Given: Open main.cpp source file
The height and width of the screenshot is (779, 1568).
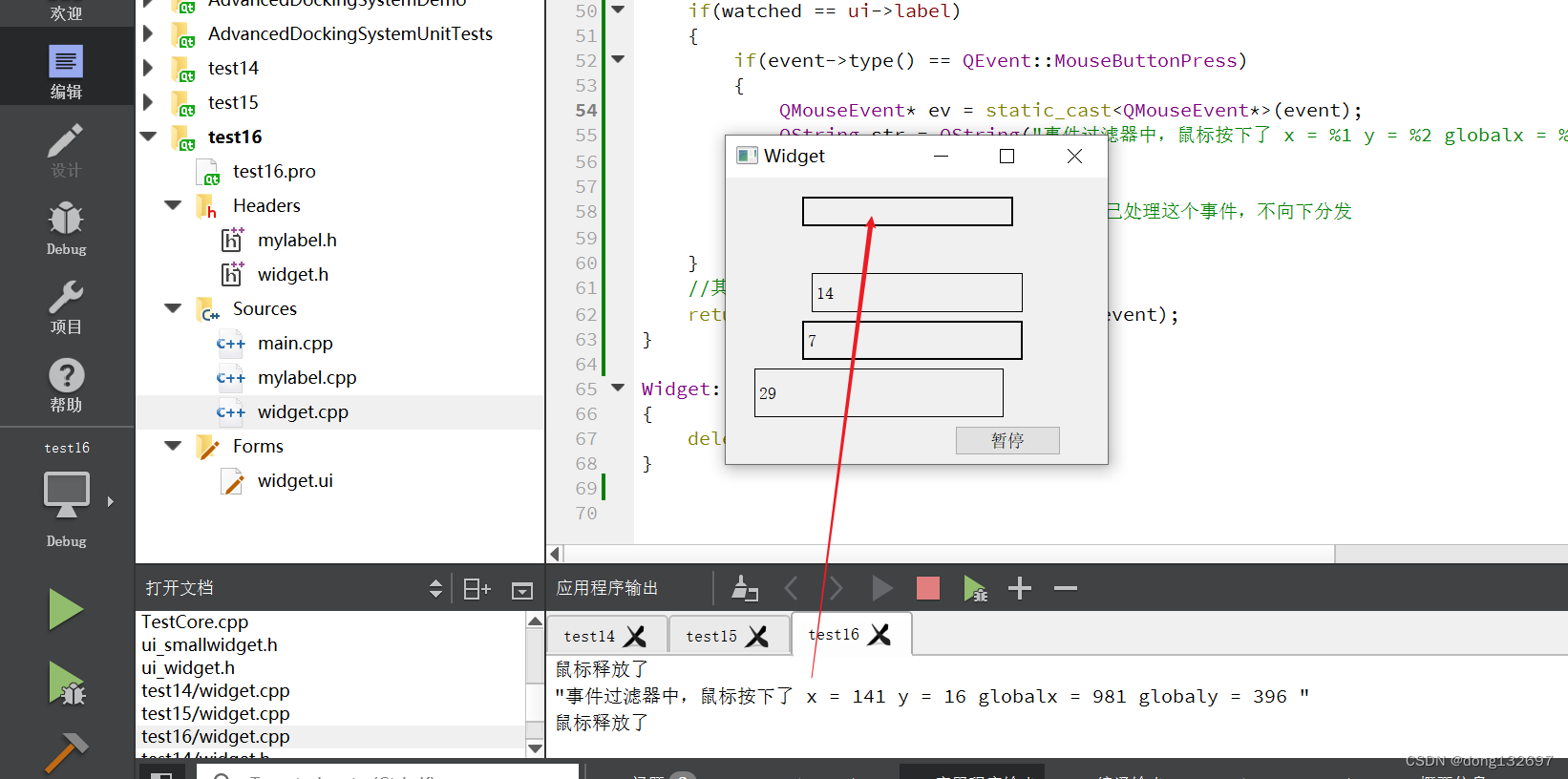Looking at the screenshot, I should pos(295,343).
